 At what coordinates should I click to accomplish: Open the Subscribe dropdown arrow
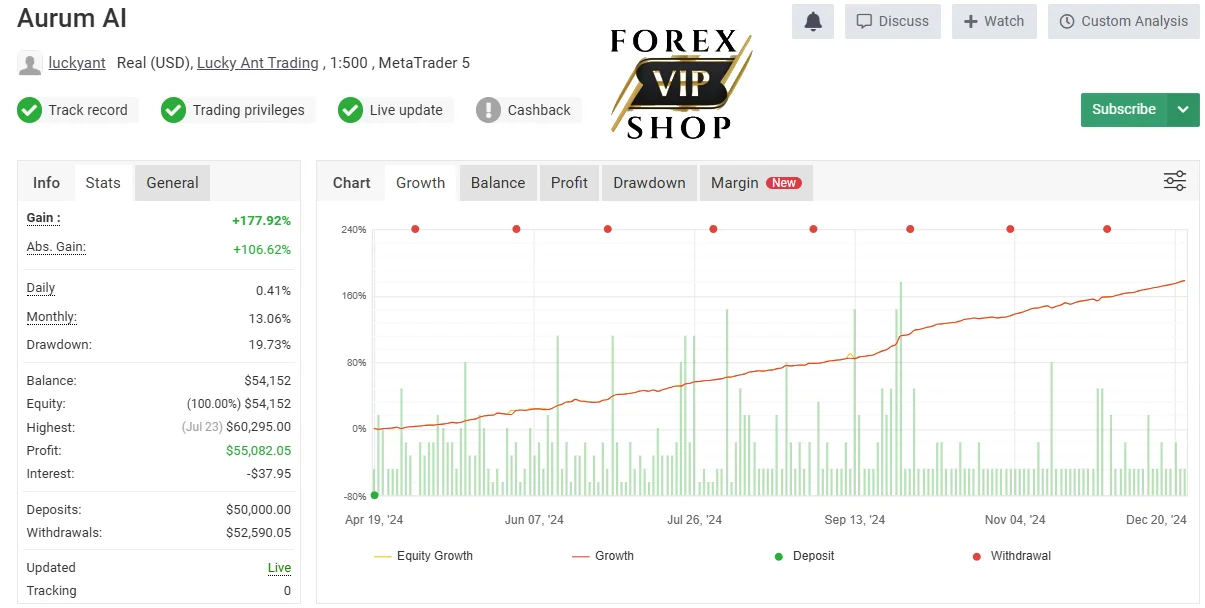click(x=1183, y=109)
